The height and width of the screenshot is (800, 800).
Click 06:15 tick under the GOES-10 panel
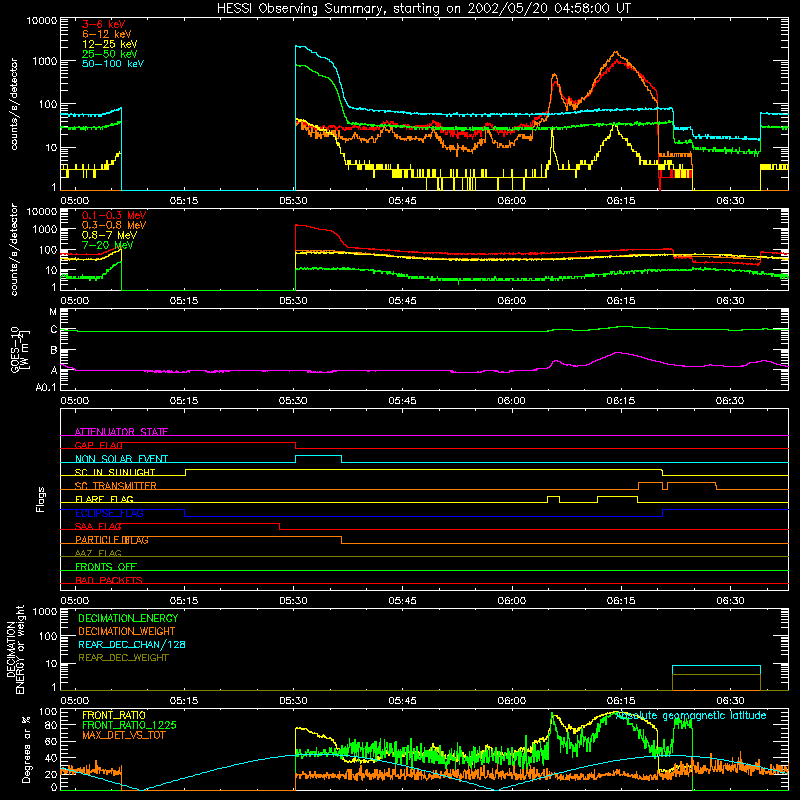621,401
